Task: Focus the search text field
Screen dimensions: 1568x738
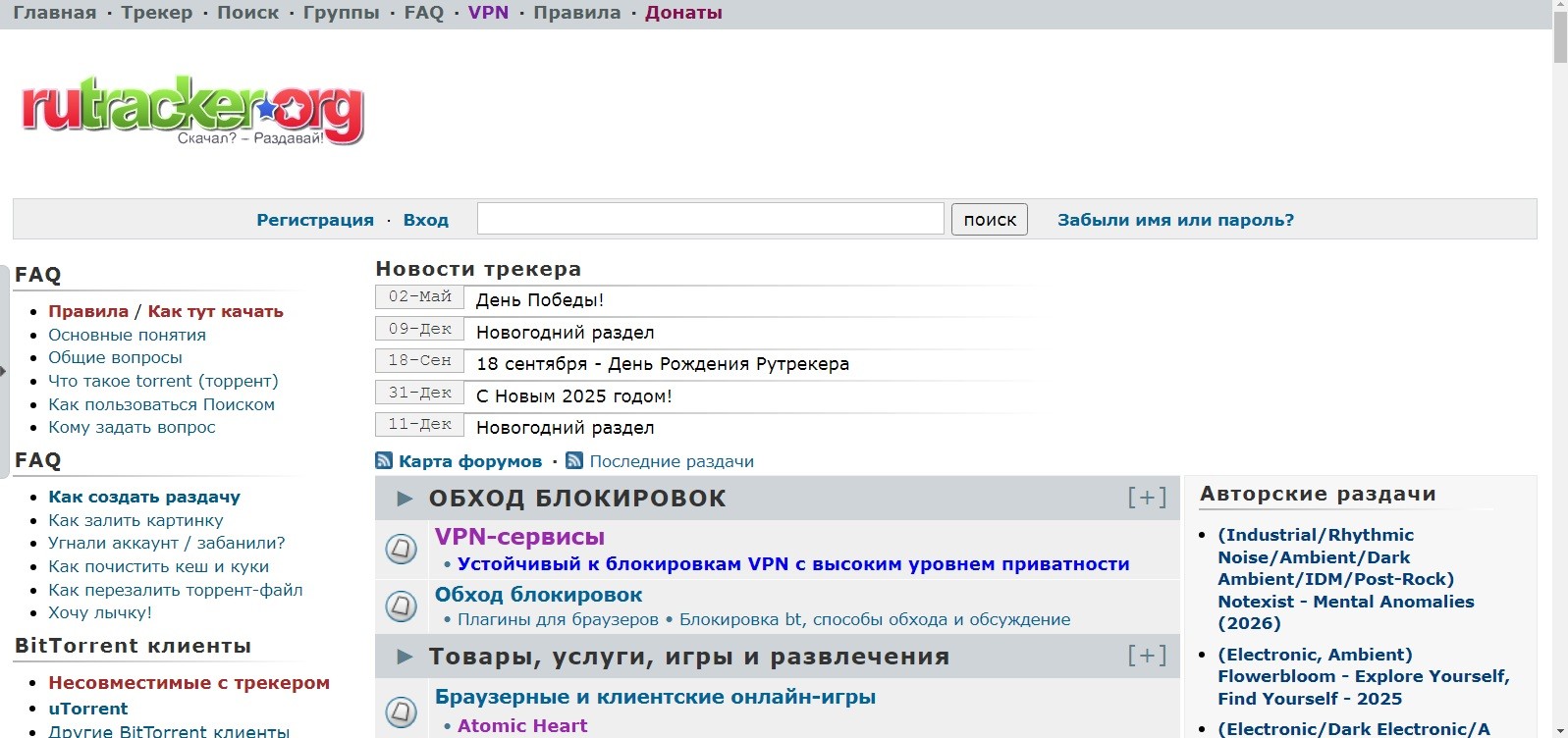Action: 711,219
